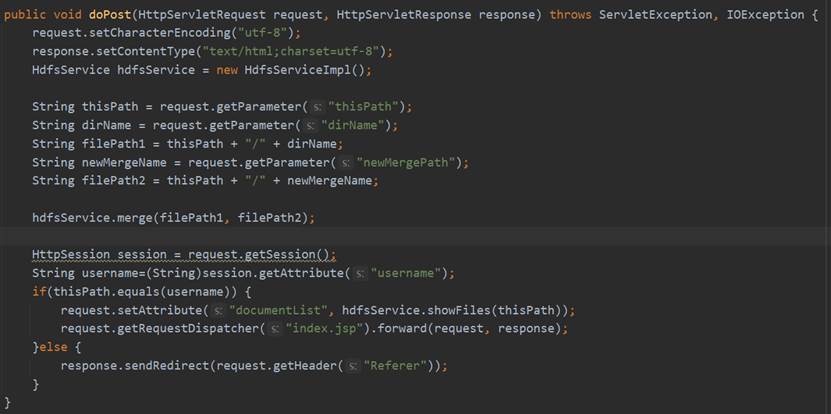Click IOException in method signature

coord(765,15)
